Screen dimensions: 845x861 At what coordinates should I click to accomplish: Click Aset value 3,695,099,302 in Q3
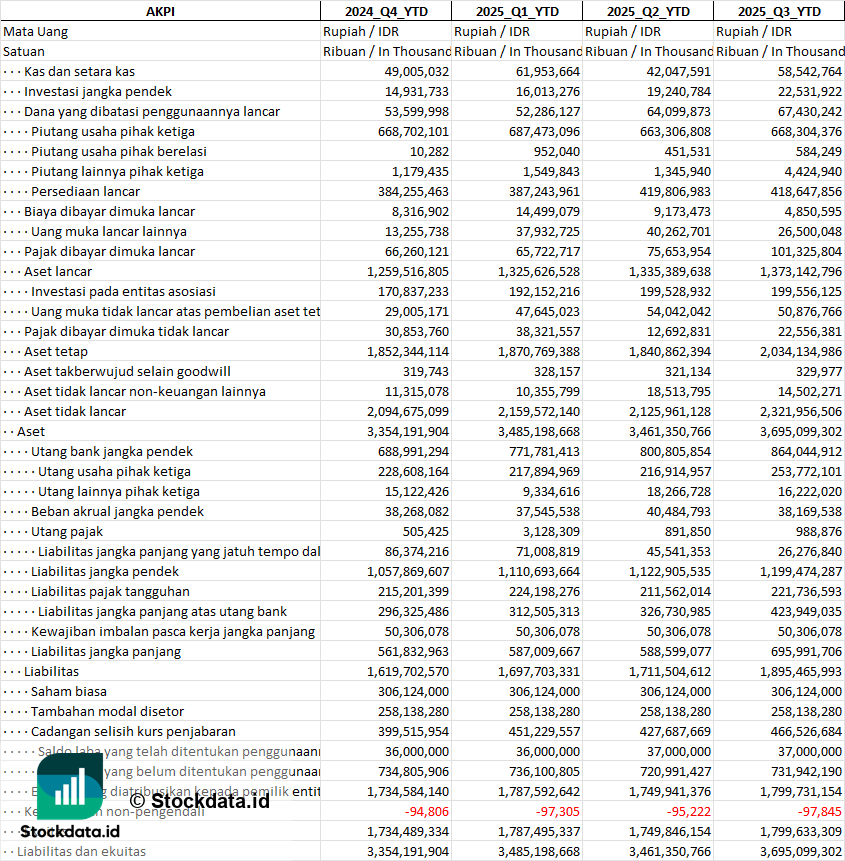801,432
